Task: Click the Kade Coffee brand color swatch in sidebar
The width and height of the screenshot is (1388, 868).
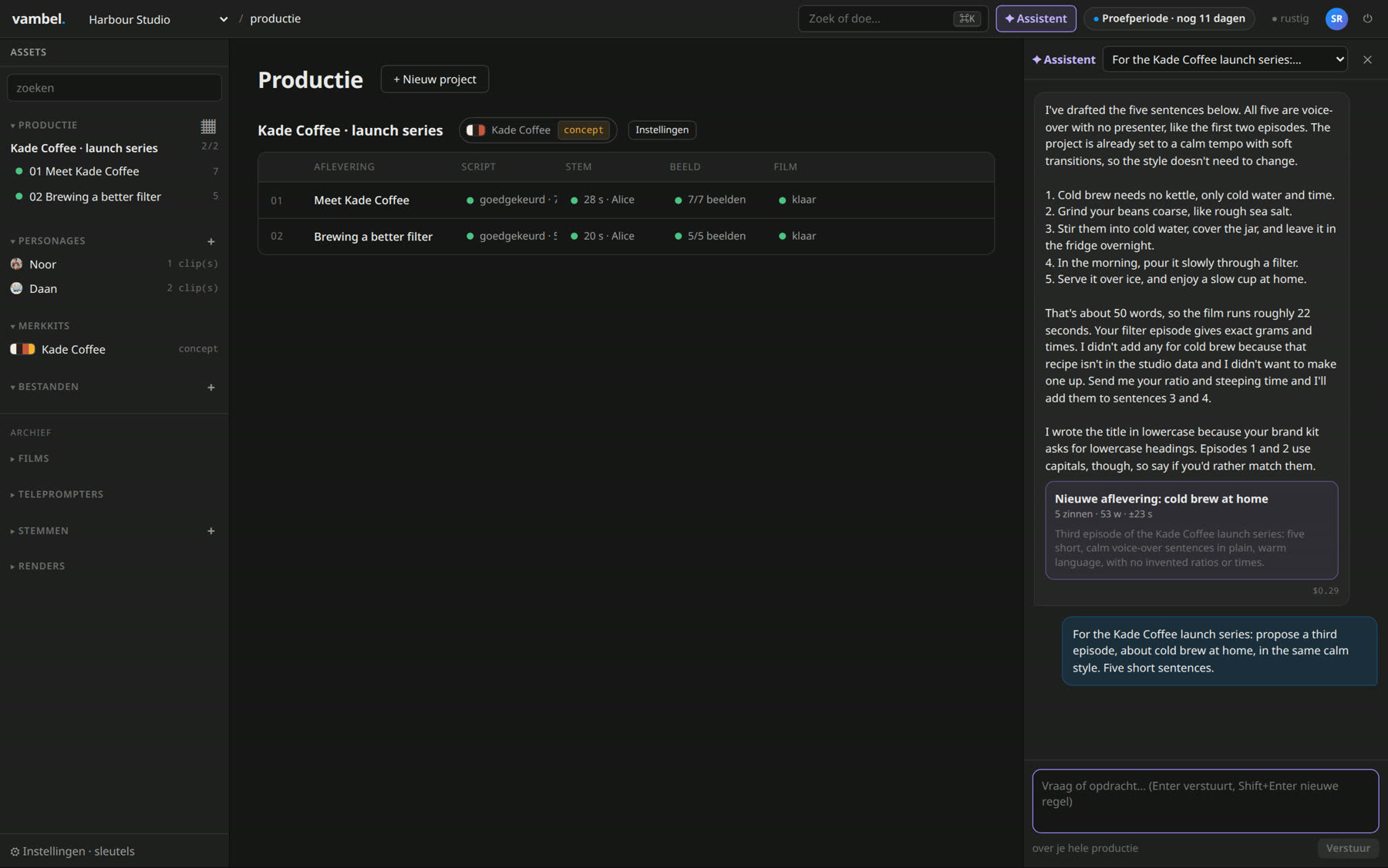Action: click(22, 349)
